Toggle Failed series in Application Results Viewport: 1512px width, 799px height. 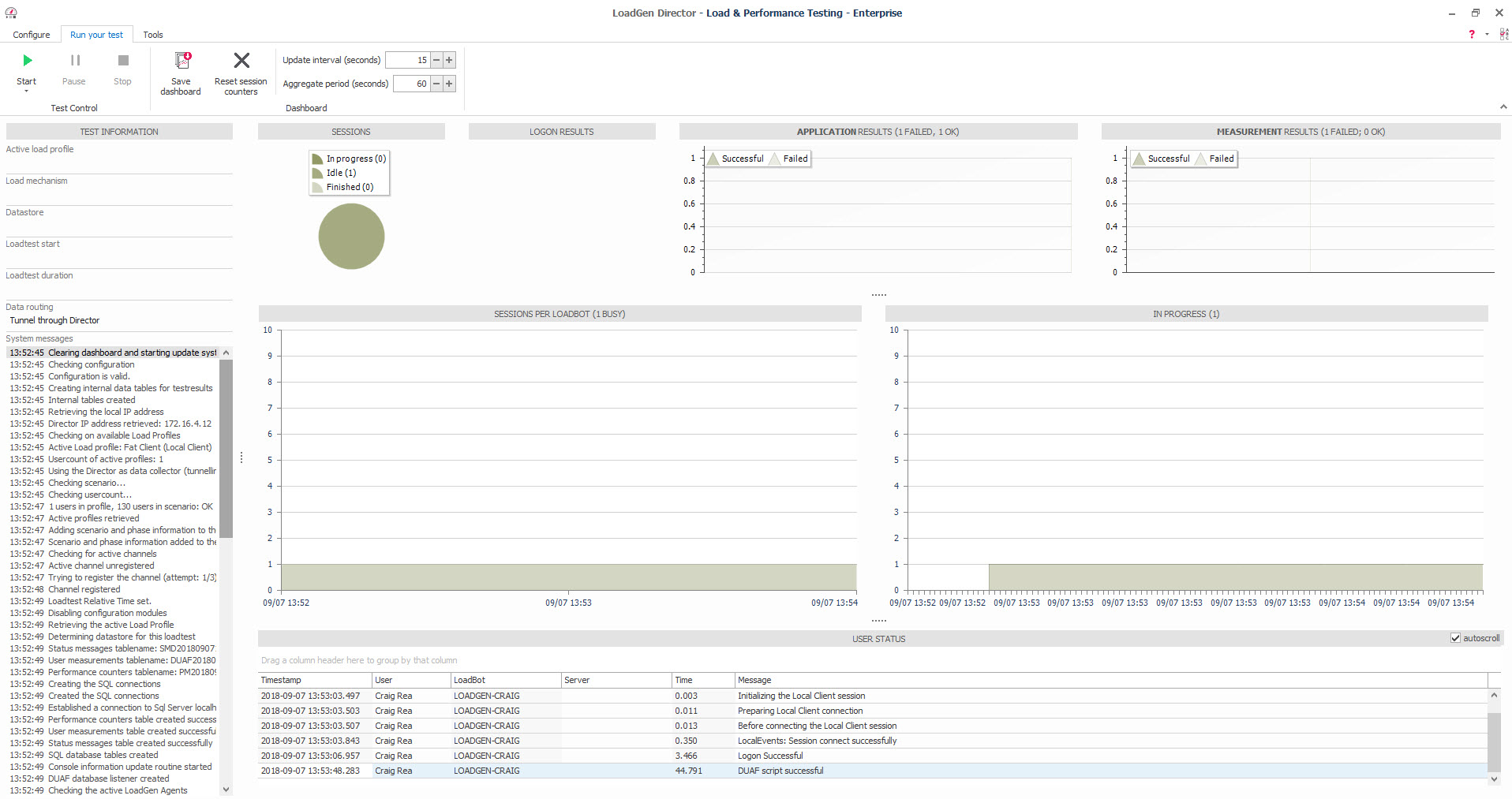tap(788, 159)
